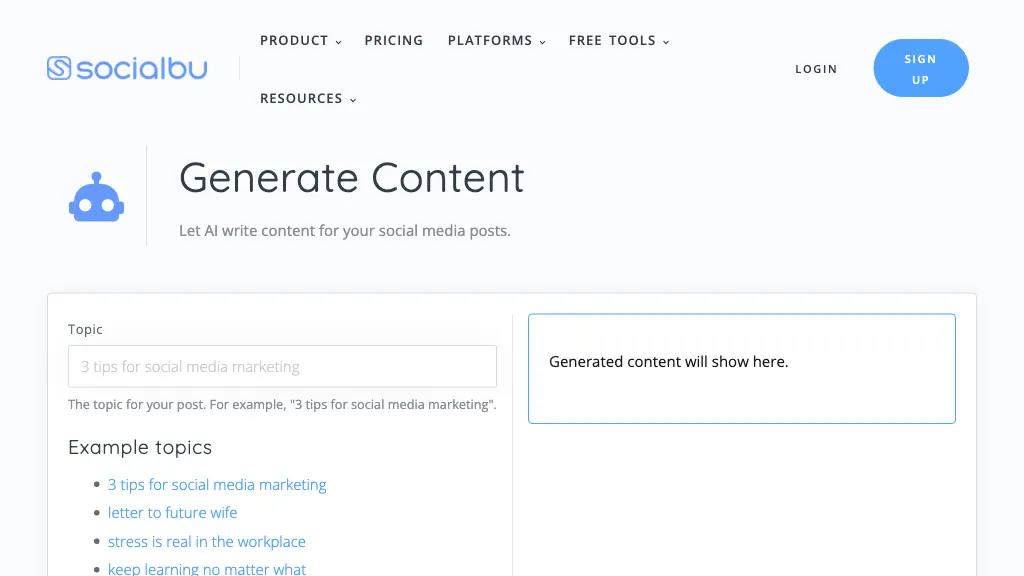Expand the Platforms dropdown menu
Screen dimensions: 1024x576
click(496, 41)
